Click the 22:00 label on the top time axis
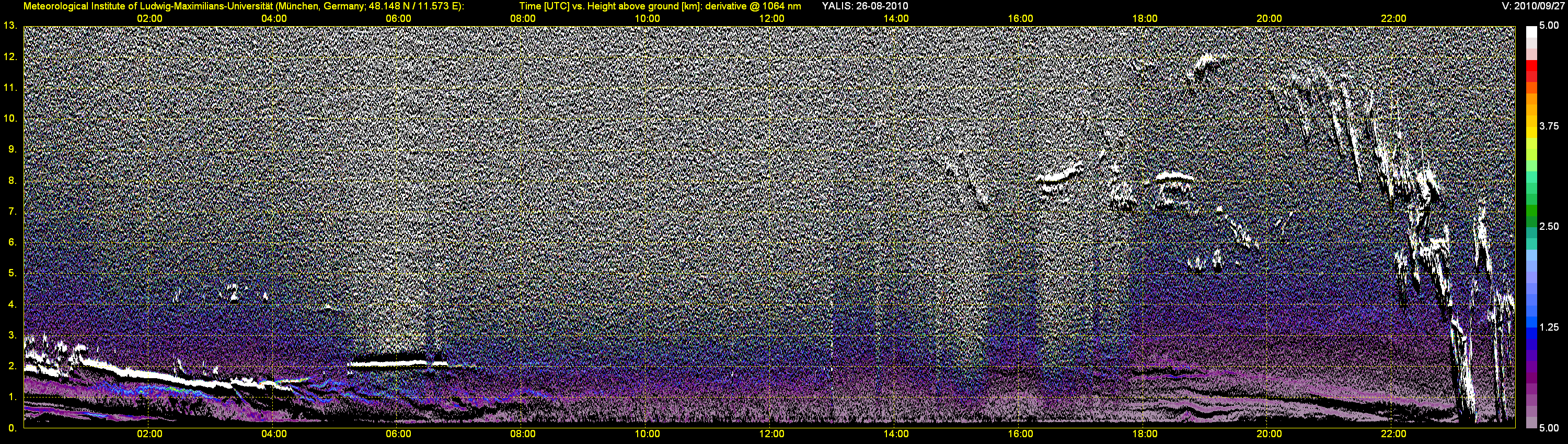Screen dimensions: 1568x444 pos(1393,18)
